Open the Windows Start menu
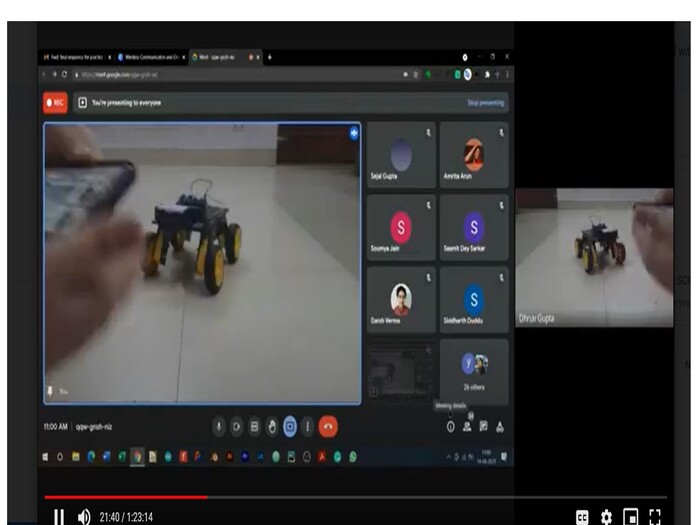 [x=46, y=457]
